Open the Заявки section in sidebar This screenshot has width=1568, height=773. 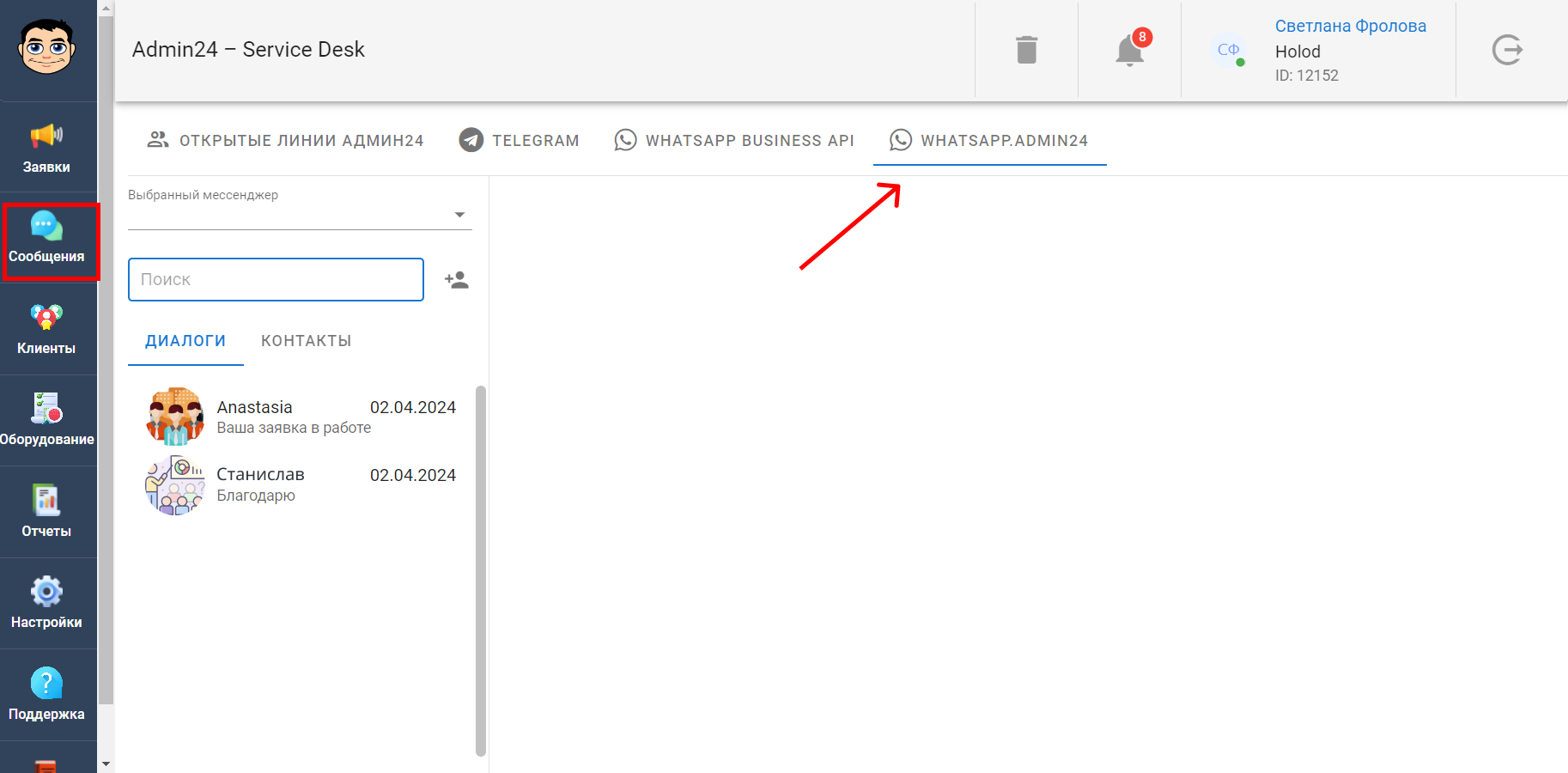pos(47,148)
